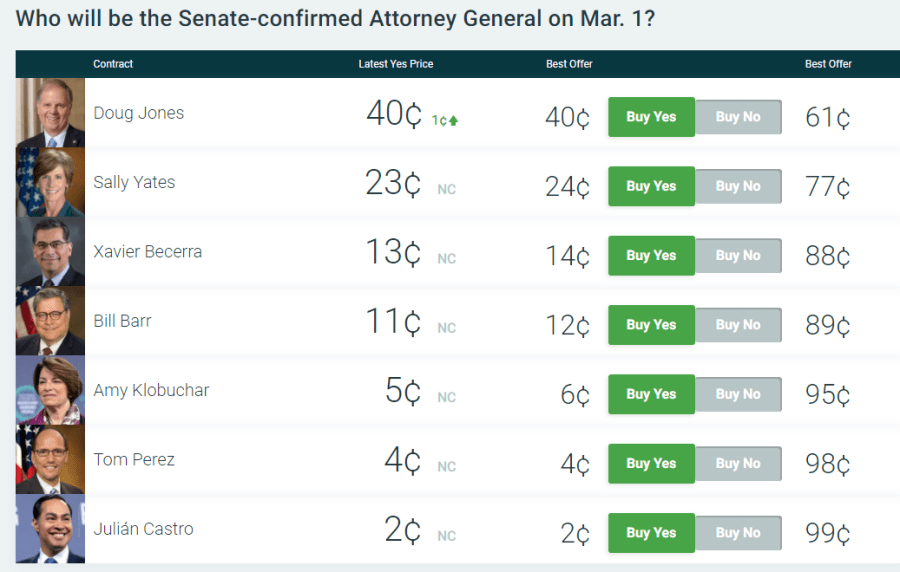Buy Yes on the Bill Barr contract
900x572 pixels.
pos(651,325)
